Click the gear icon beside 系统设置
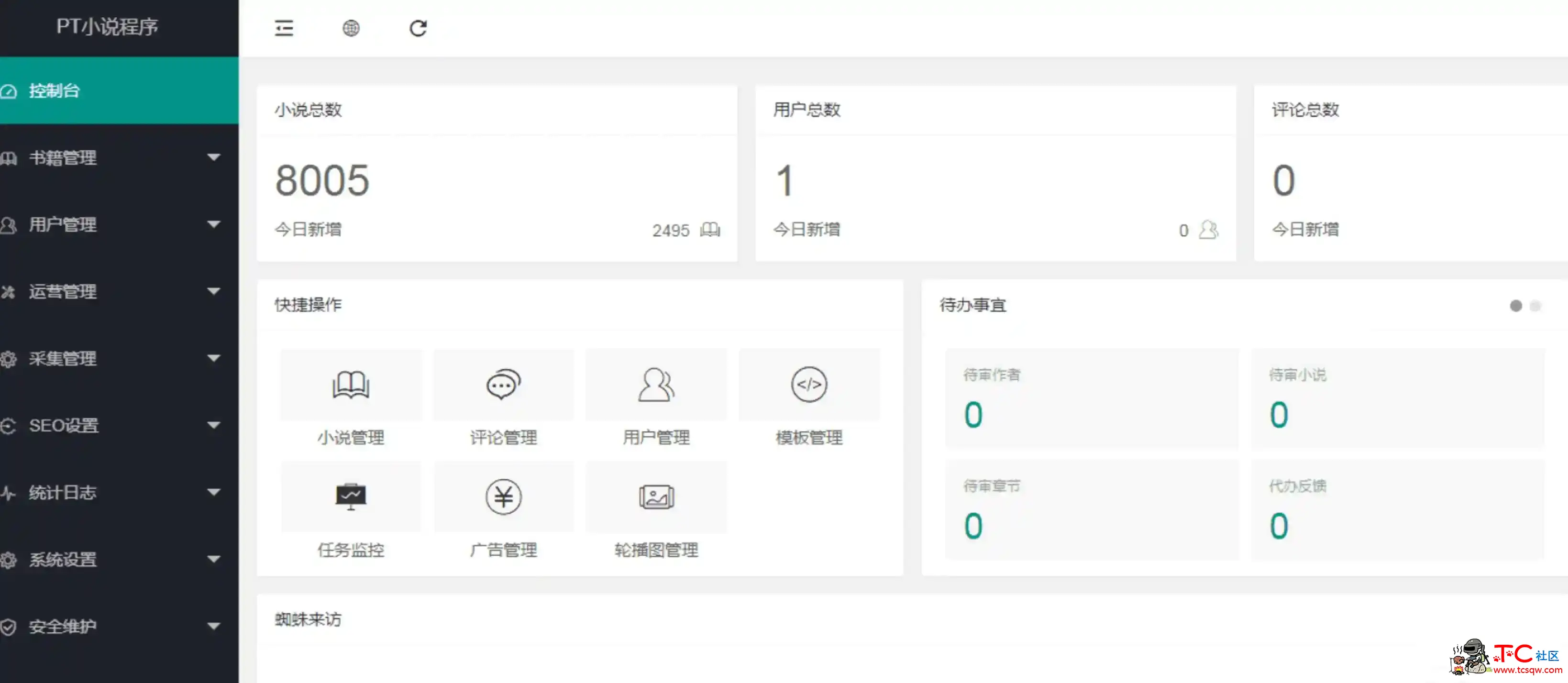 pos(9,560)
